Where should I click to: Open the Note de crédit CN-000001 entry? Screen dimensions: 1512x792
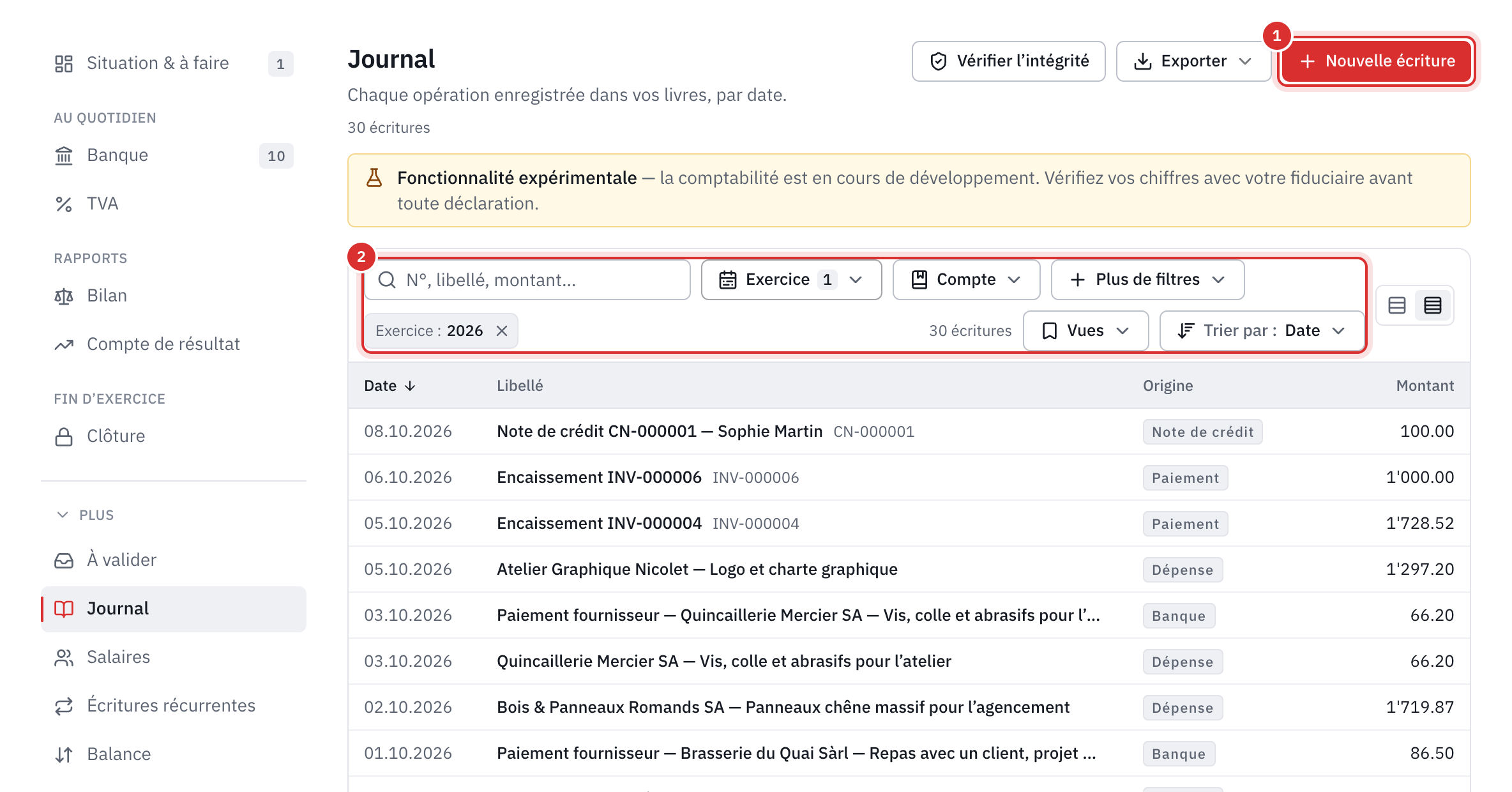pyautogui.click(x=909, y=432)
